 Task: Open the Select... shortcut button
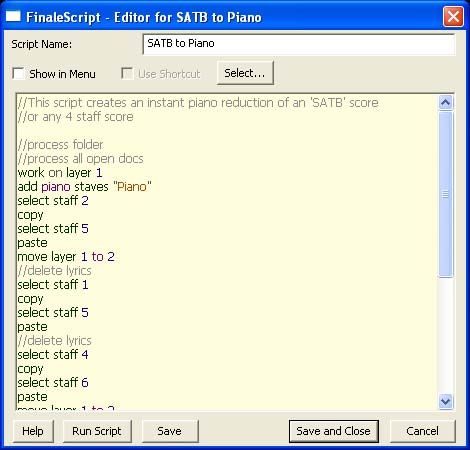245,73
